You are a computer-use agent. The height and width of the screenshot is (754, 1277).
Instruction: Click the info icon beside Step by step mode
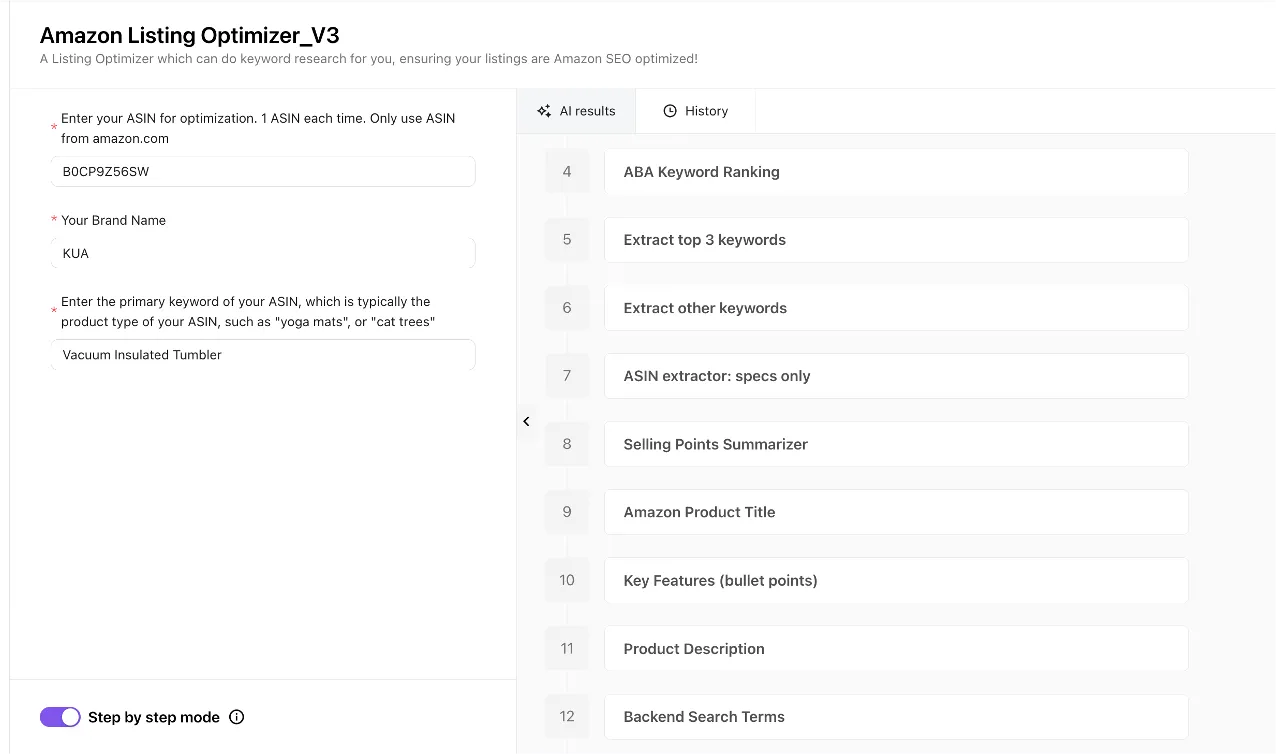(237, 717)
